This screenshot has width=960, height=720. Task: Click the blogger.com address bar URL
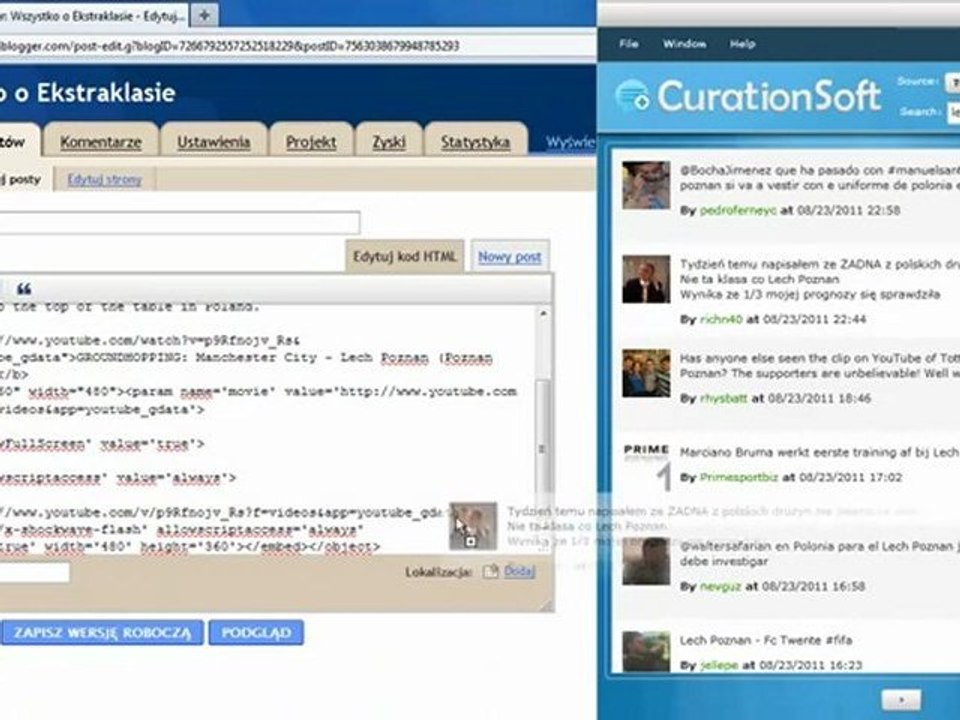[230, 45]
